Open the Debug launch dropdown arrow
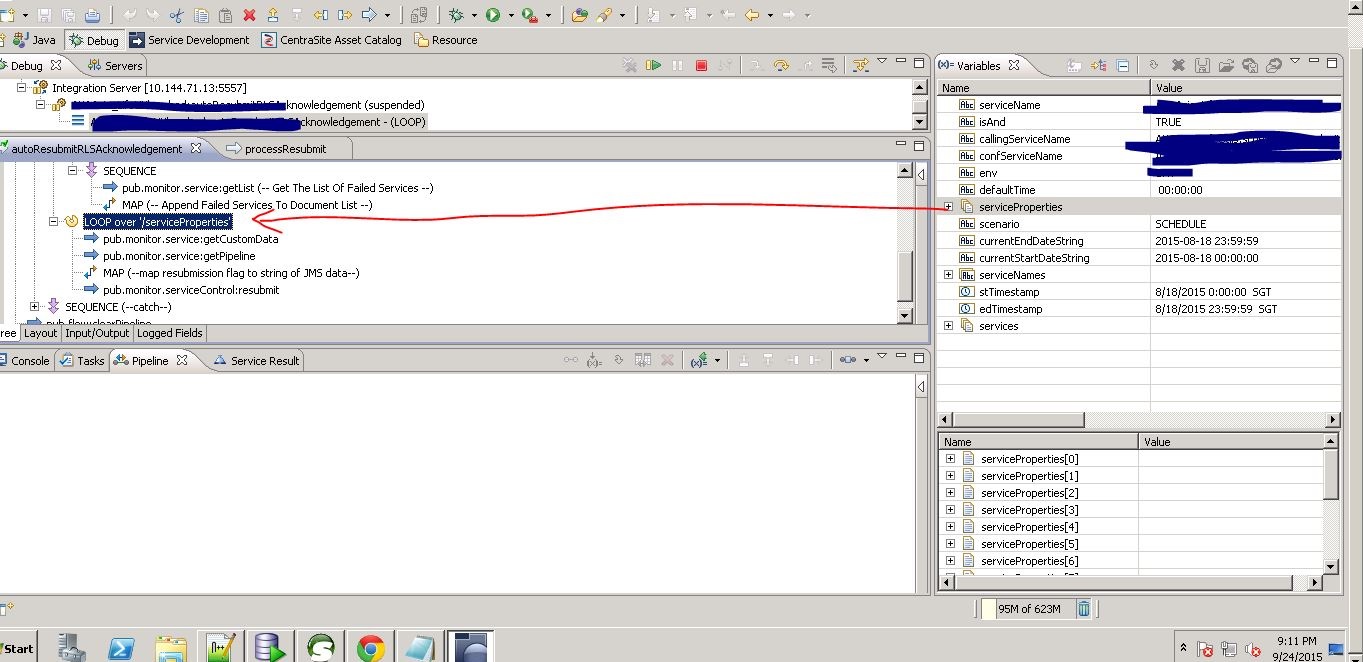This screenshot has width=1363, height=662. point(473,15)
